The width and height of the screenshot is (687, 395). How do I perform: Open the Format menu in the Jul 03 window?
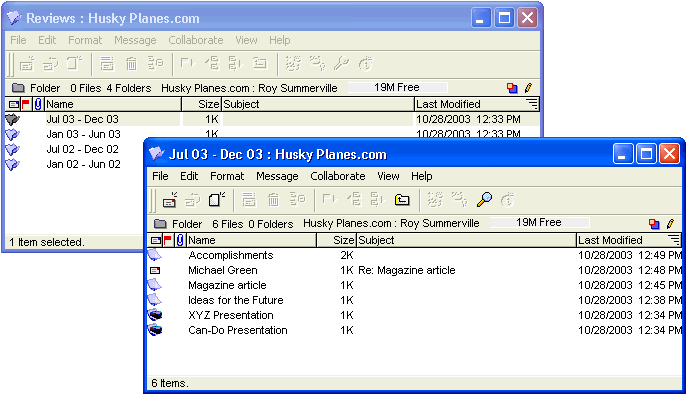[x=227, y=176]
